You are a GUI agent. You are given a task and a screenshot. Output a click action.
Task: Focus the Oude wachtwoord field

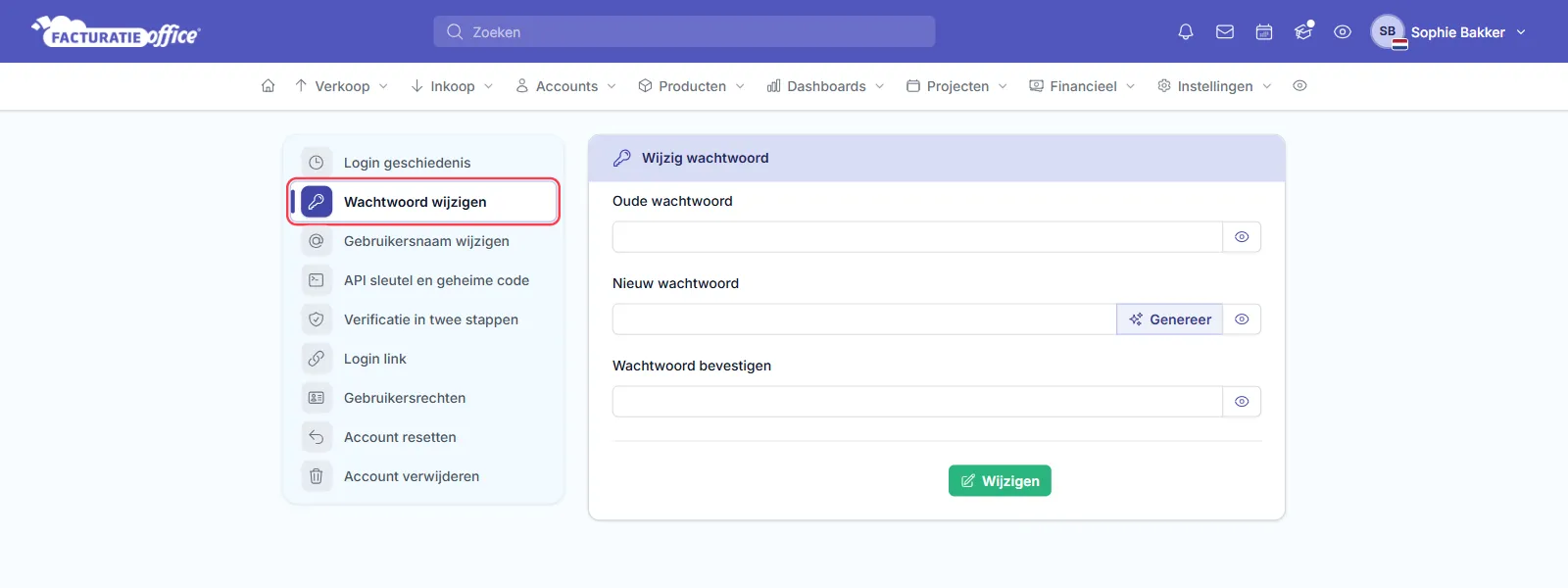pyautogui.click(x=917, y=237)
